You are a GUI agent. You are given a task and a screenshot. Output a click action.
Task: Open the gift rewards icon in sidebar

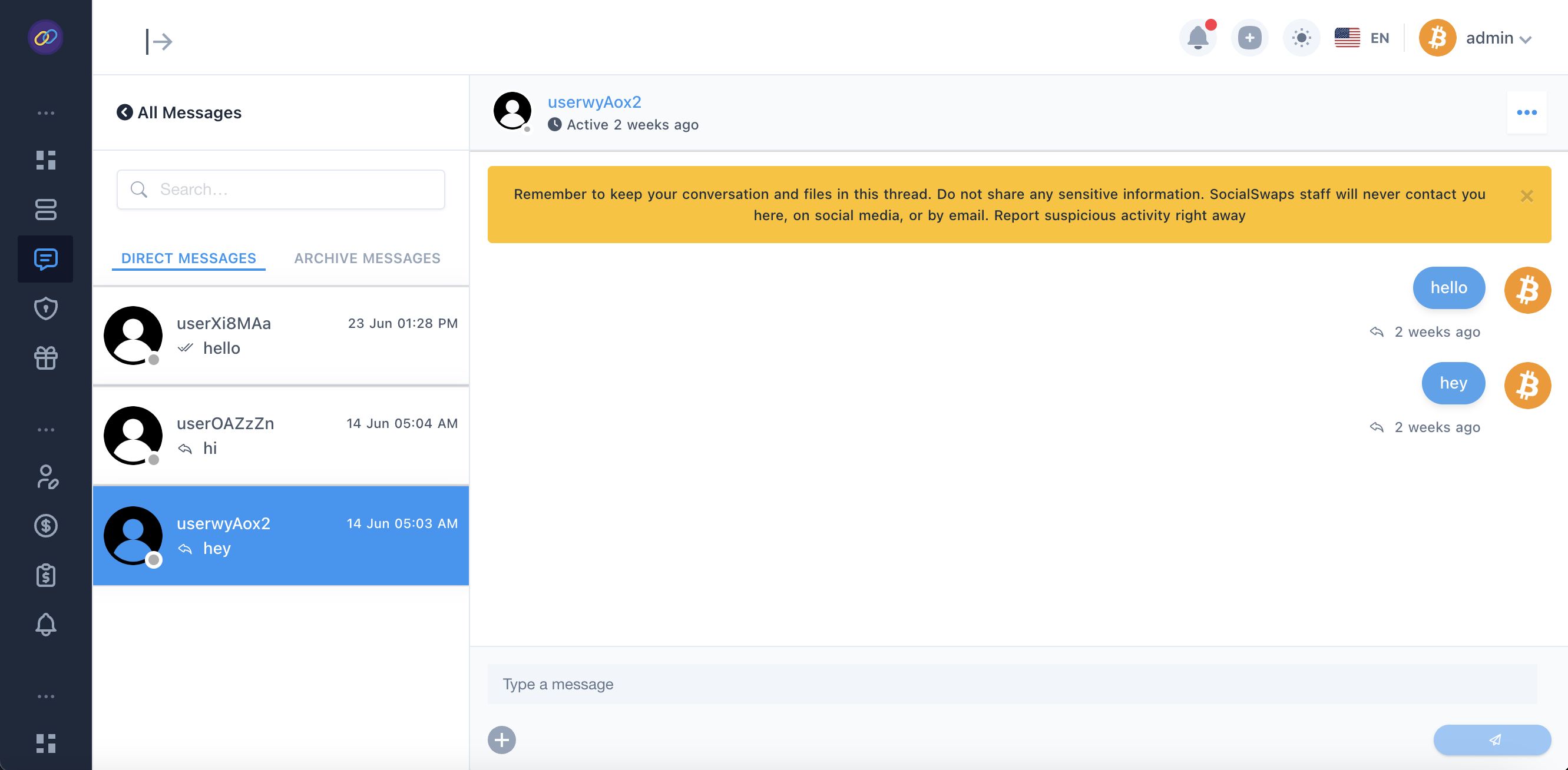point(46,358)
